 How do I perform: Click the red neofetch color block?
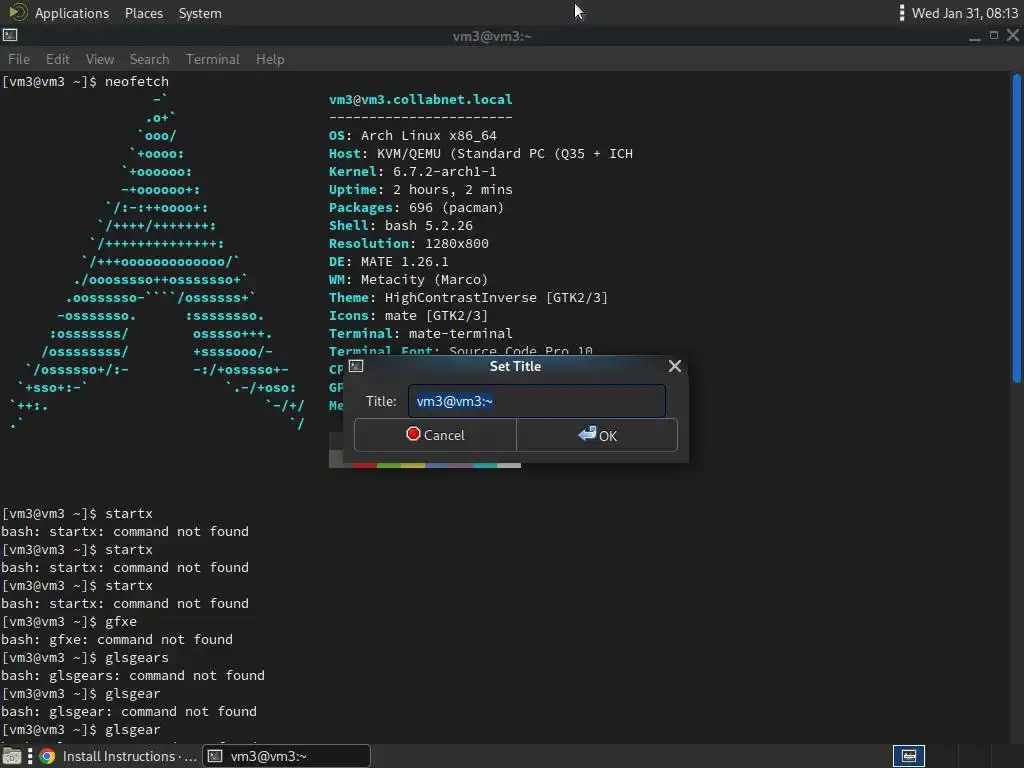click(364, 466)
